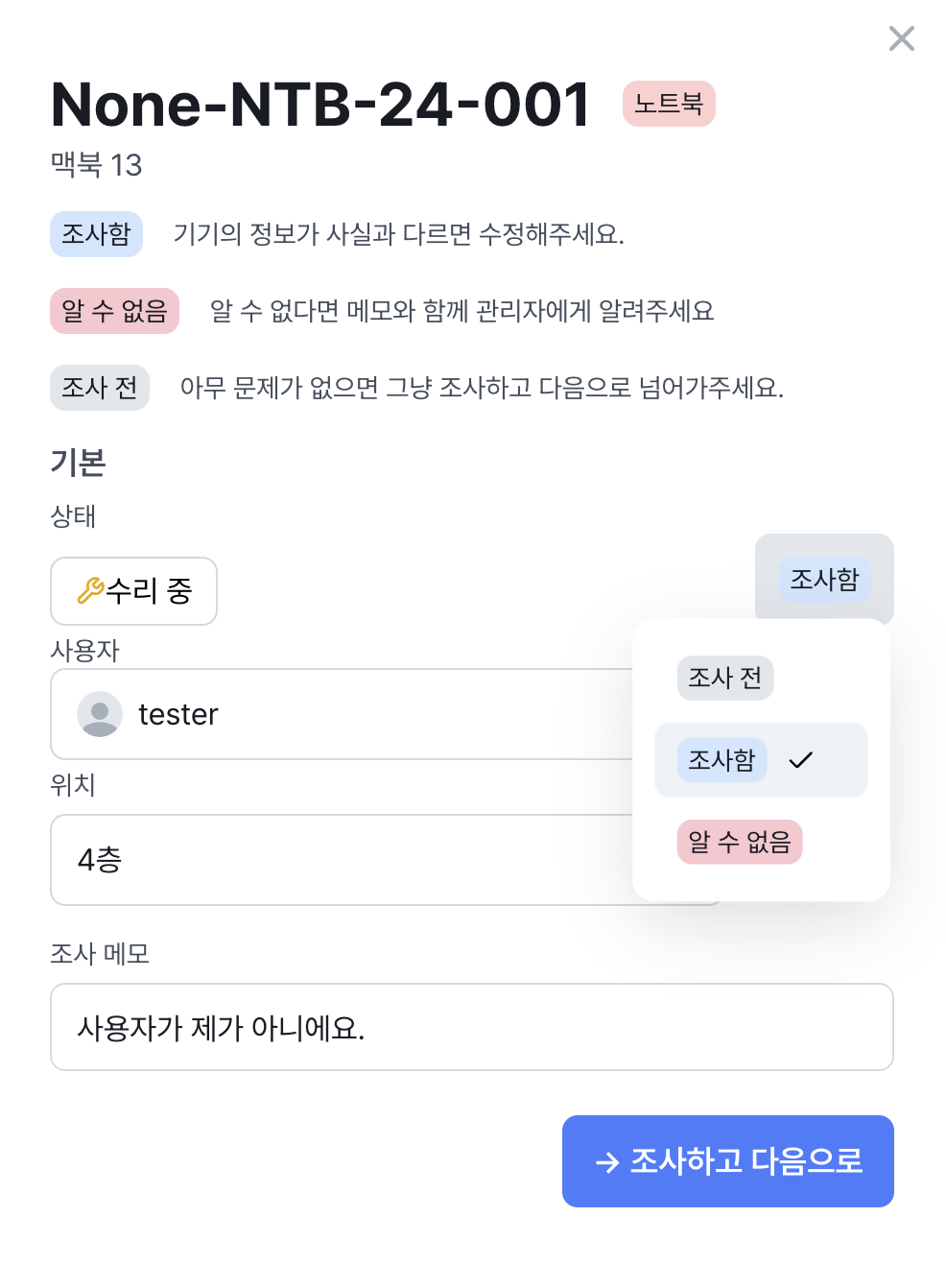946x1288 pixels.
Task: Pick 알 수 없음 in the status list
Action: [x=739, y=842]
